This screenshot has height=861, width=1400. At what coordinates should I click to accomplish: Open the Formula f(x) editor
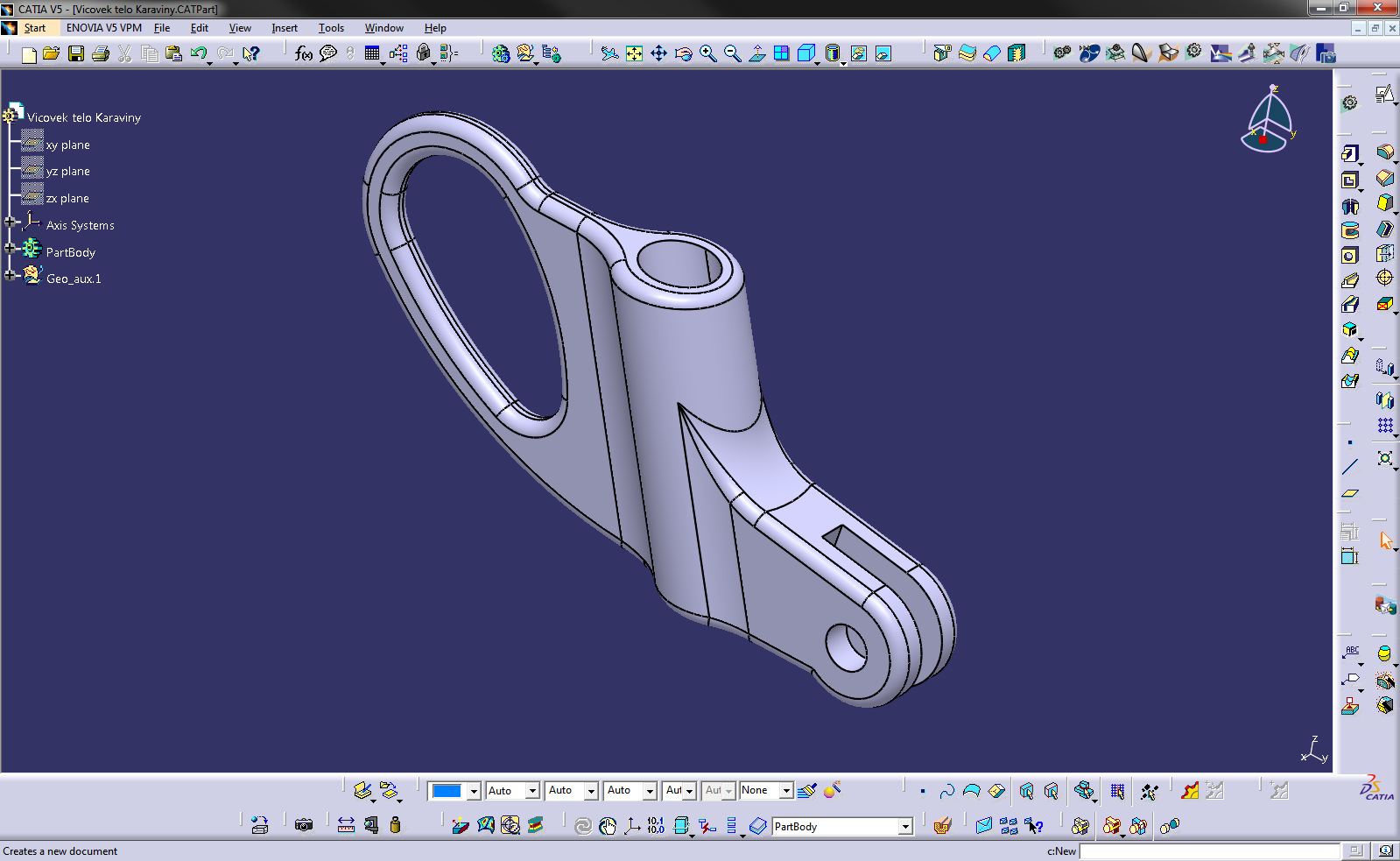(x=304, y=54)
